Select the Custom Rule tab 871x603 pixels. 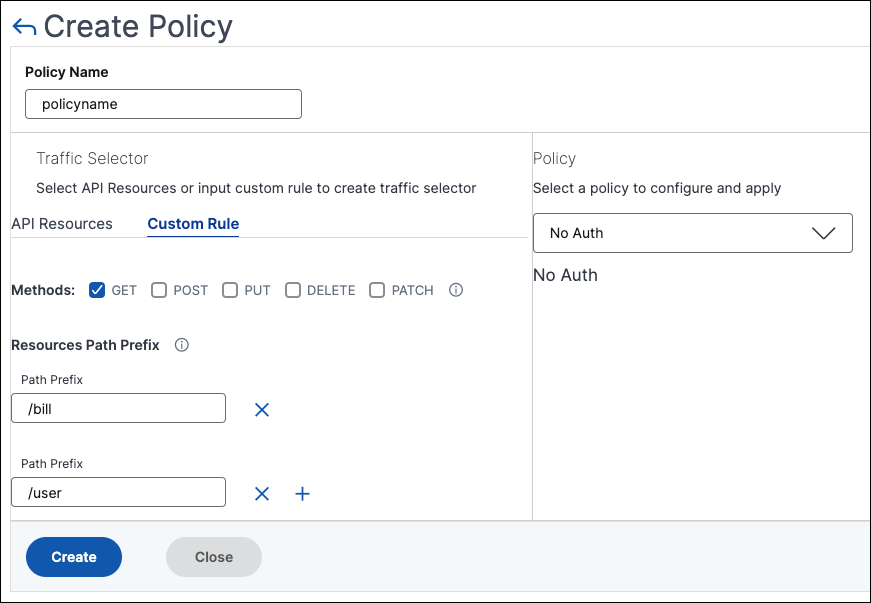point(193,224)
